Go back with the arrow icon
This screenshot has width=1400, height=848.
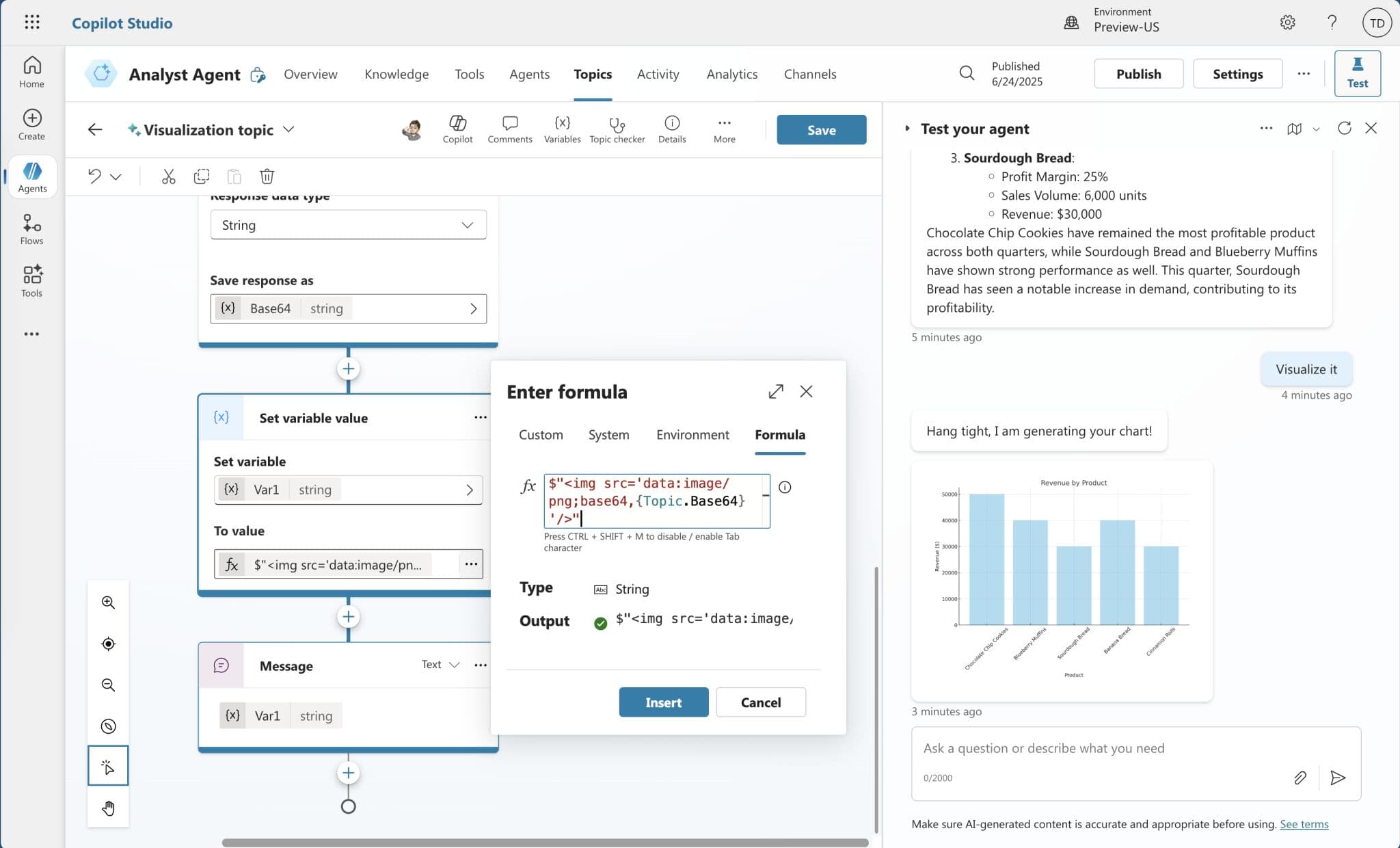[95, 129]
